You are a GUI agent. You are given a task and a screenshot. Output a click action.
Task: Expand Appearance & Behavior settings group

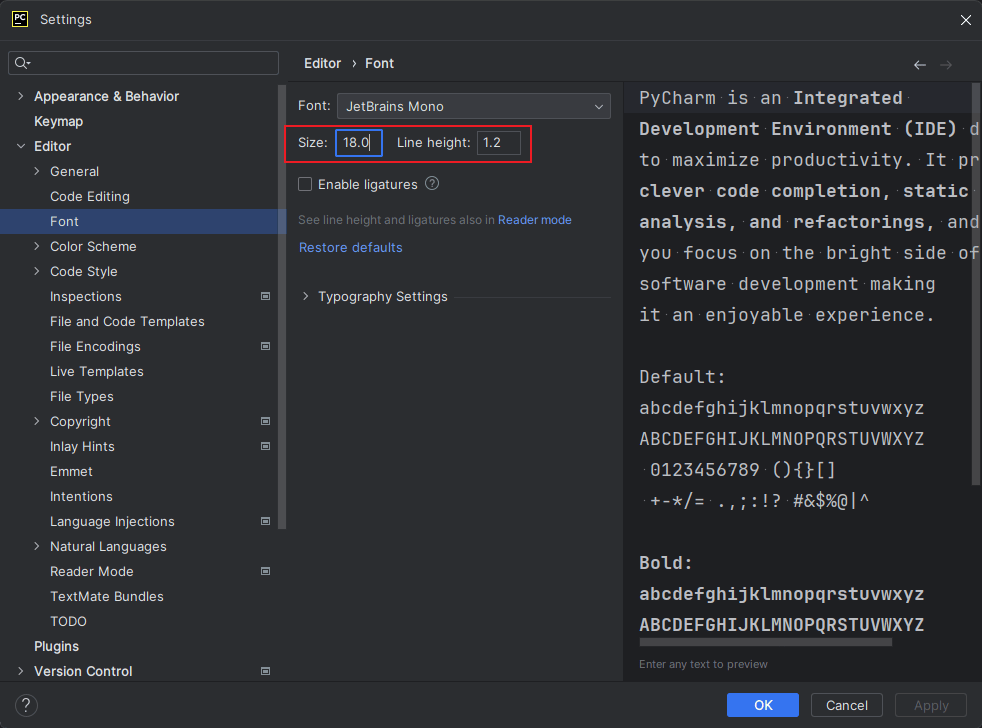point(21,97)
